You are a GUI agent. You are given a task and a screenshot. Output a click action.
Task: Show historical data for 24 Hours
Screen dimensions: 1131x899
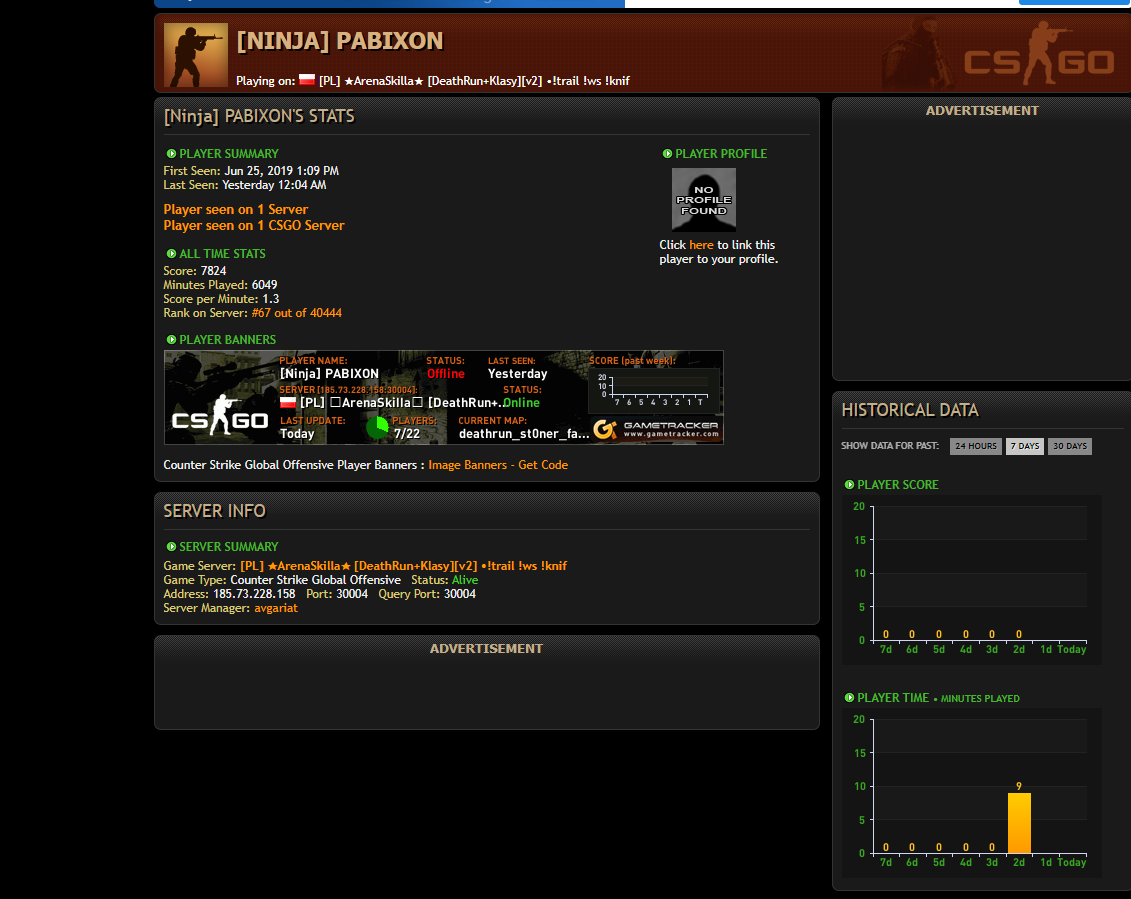(975, 446)
